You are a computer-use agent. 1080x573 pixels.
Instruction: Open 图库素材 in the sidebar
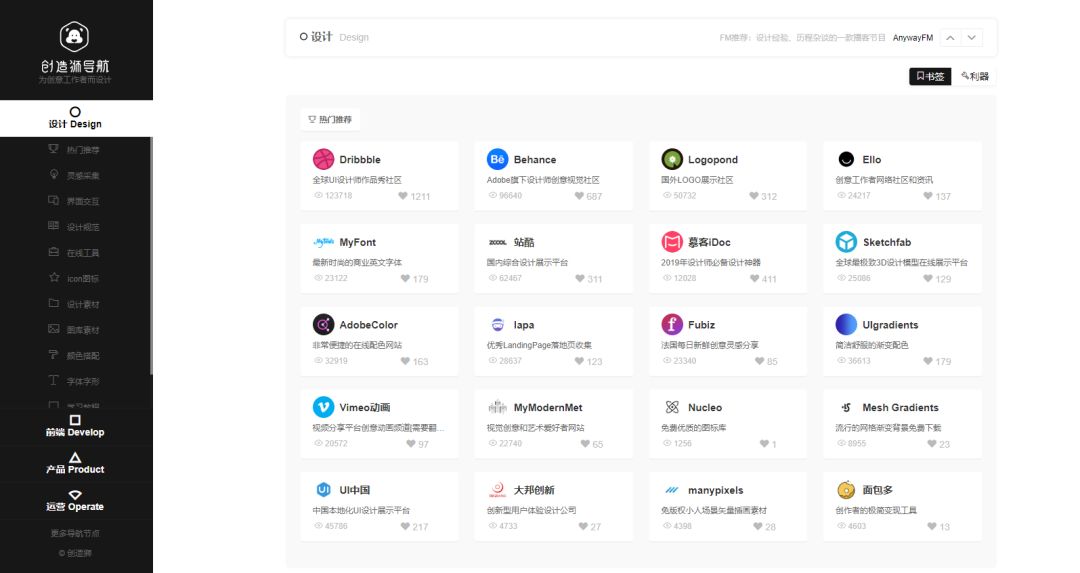[74, 330]
